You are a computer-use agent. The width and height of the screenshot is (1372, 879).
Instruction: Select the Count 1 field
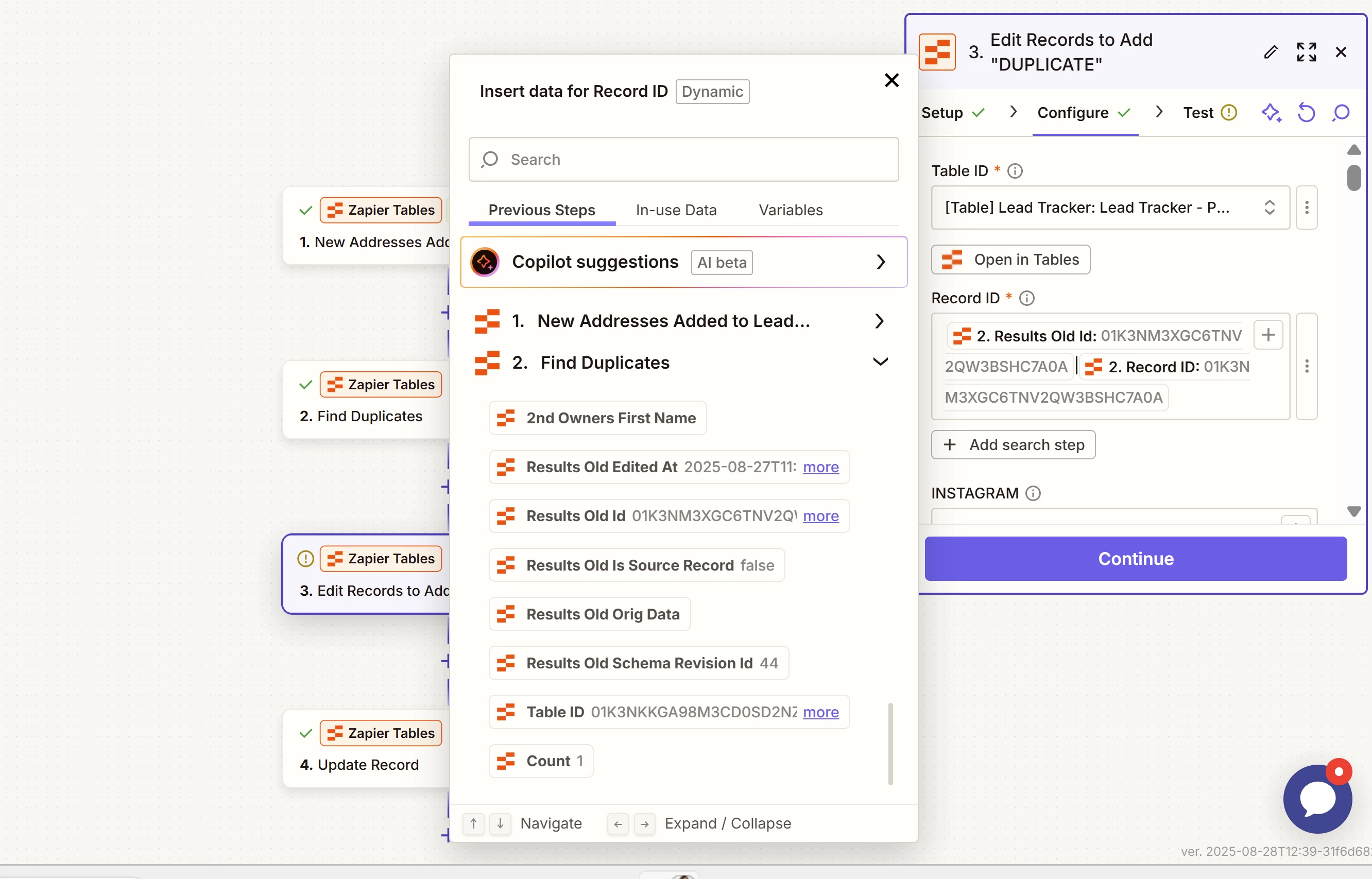540,762
